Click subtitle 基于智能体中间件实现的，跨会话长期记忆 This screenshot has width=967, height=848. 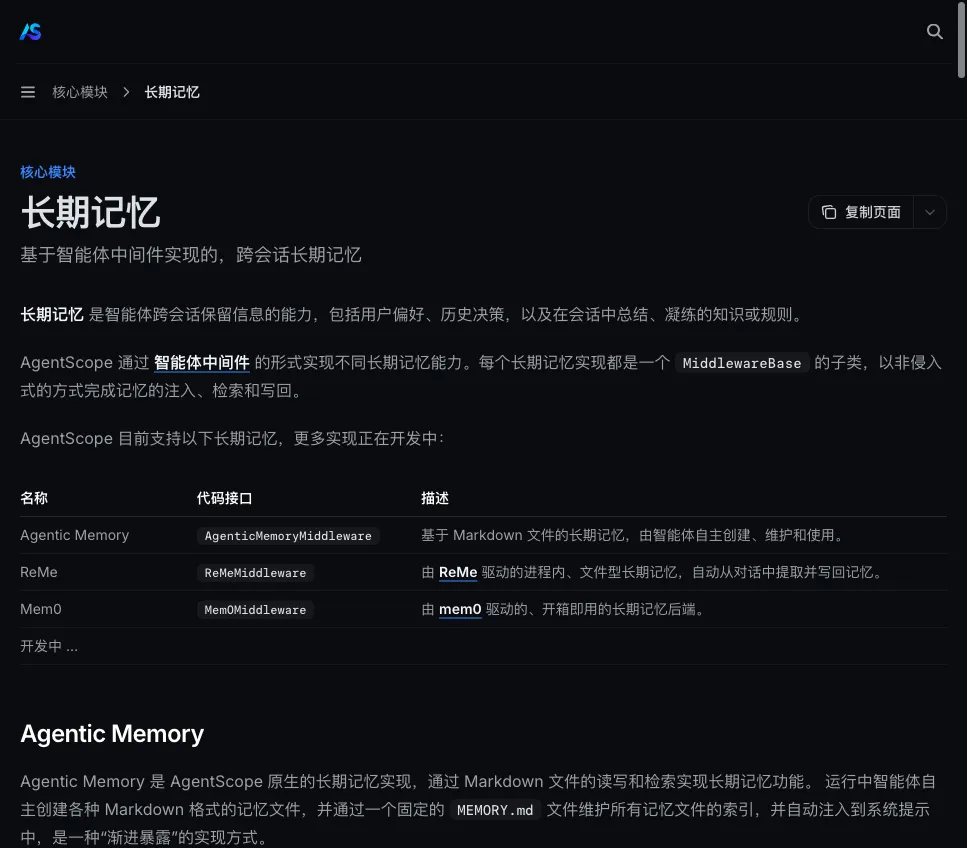(x=191, y=255)
